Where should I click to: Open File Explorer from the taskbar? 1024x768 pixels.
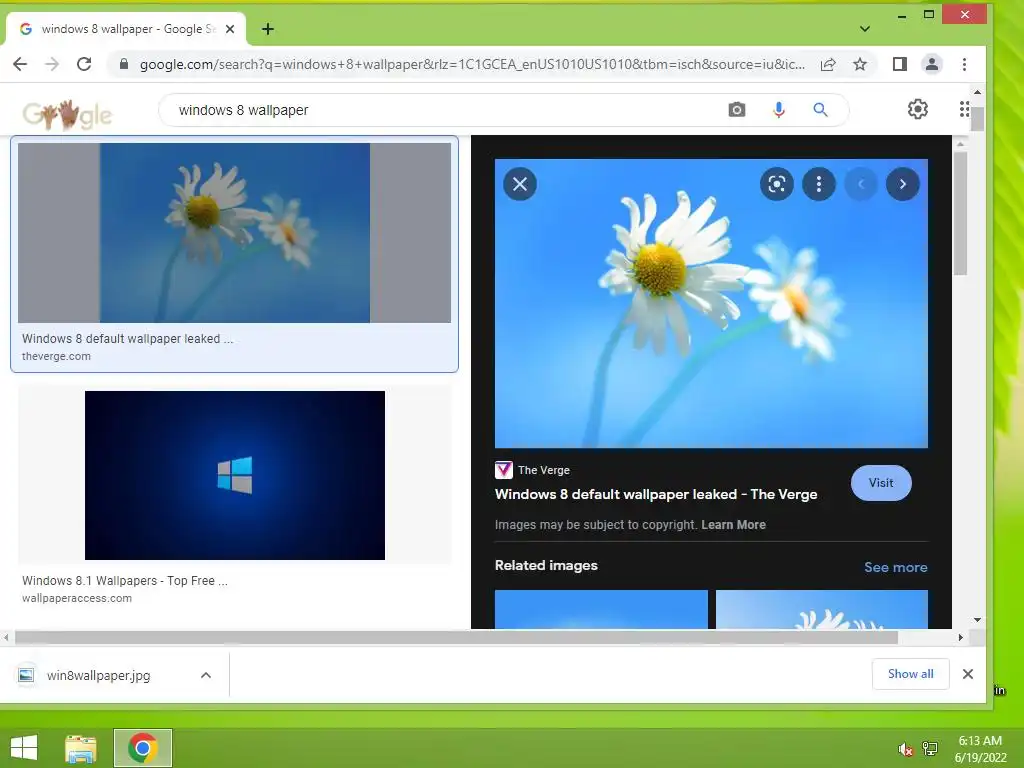point(80,748)
